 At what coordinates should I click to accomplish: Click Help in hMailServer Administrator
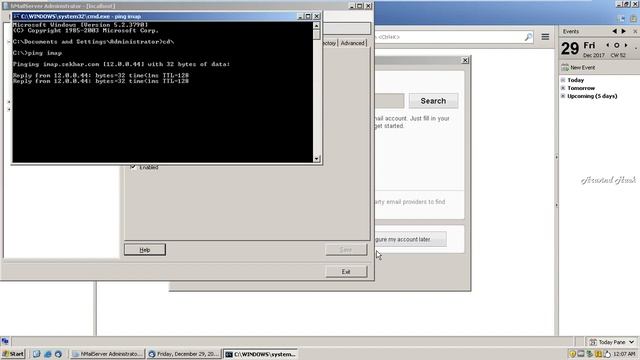145,250
